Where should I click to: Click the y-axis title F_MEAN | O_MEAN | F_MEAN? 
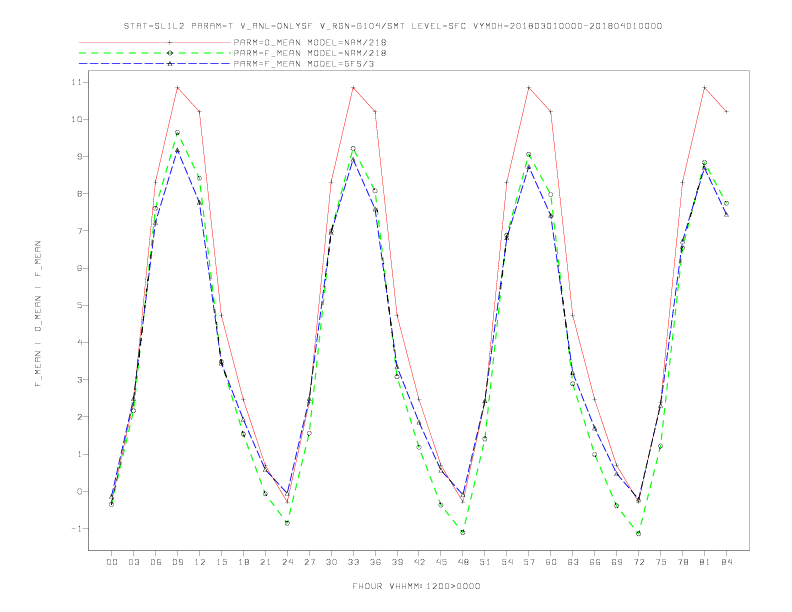38,314
